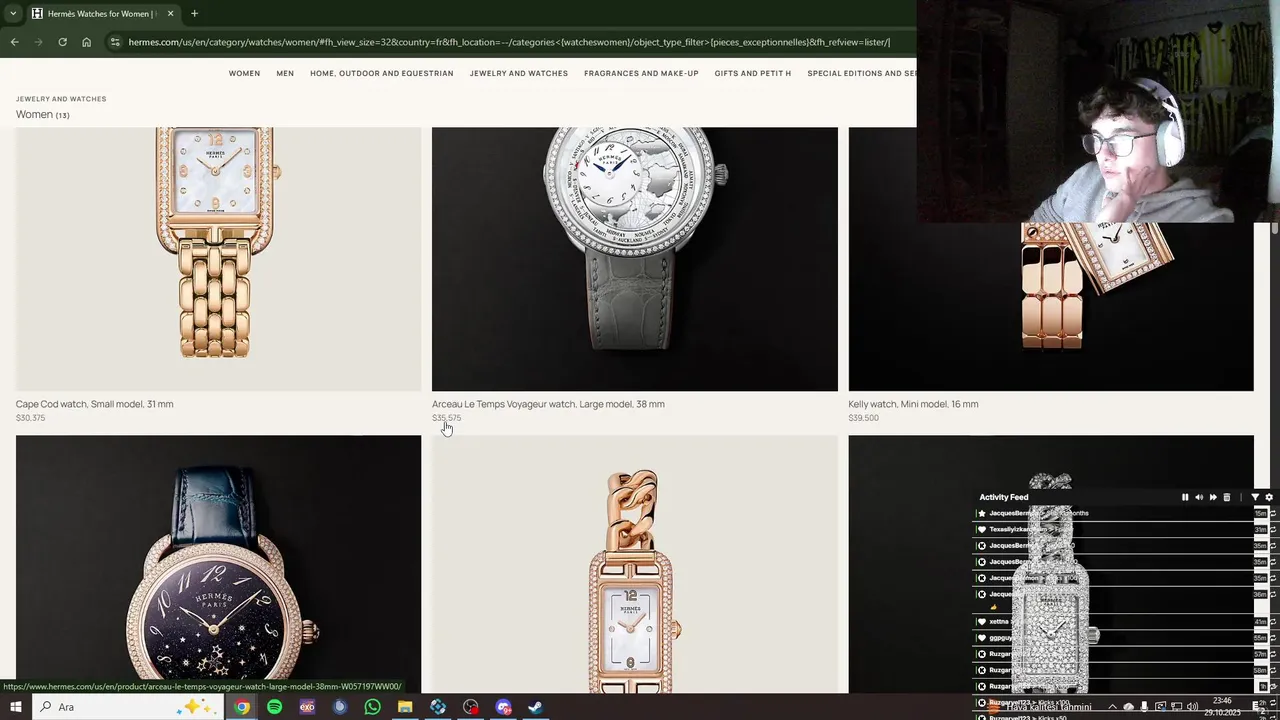Open the MEN menu
This screenshot has height=720, width=1280.
285,73
